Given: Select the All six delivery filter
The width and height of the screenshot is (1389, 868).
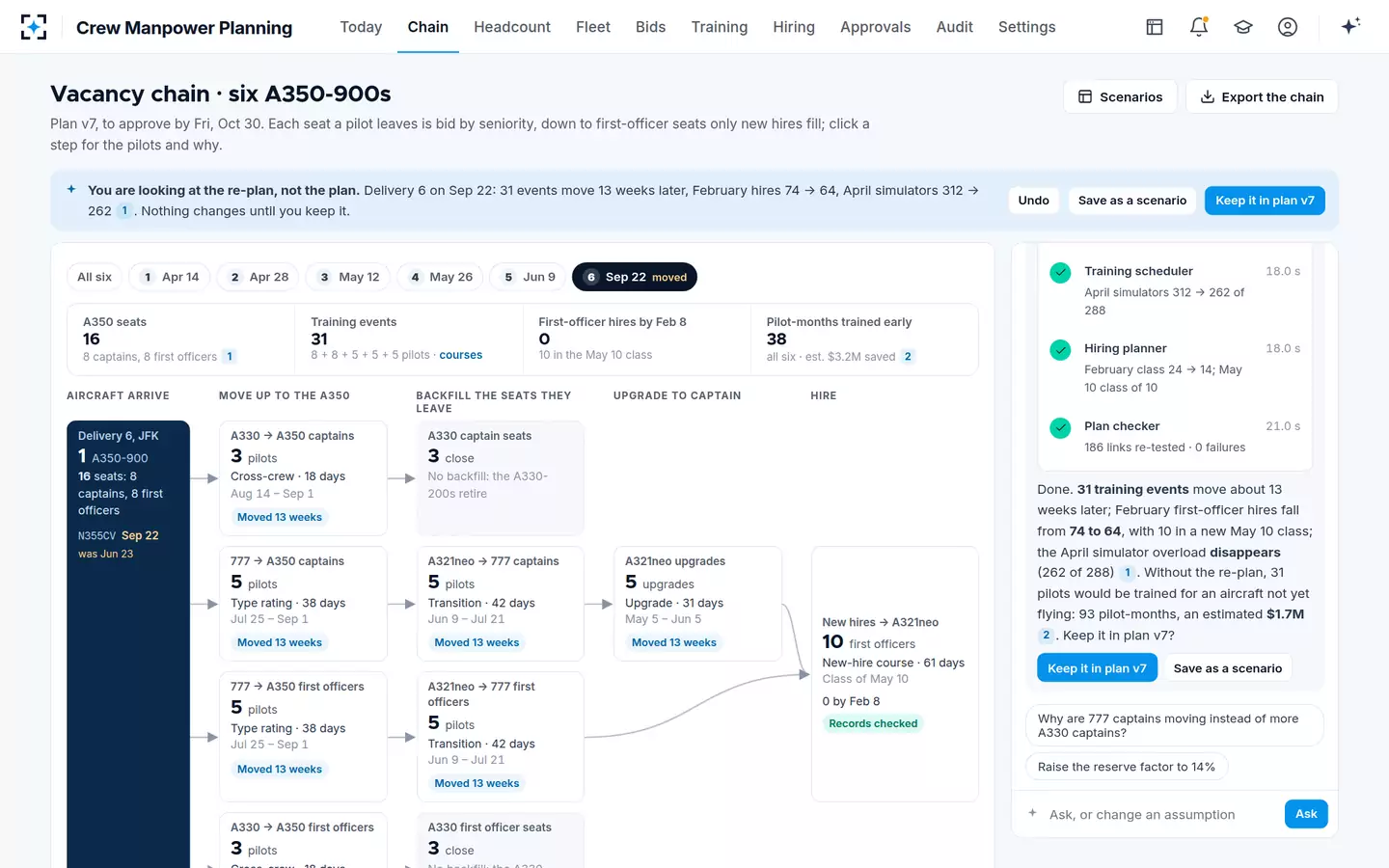Looking at the screenshot, I should pyautogui.click(x=95, y=277).
